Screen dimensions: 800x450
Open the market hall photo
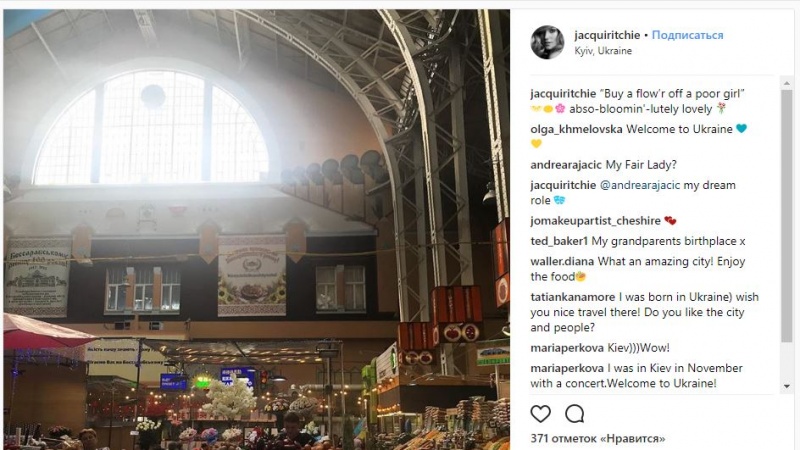click(x=257, y=229)
